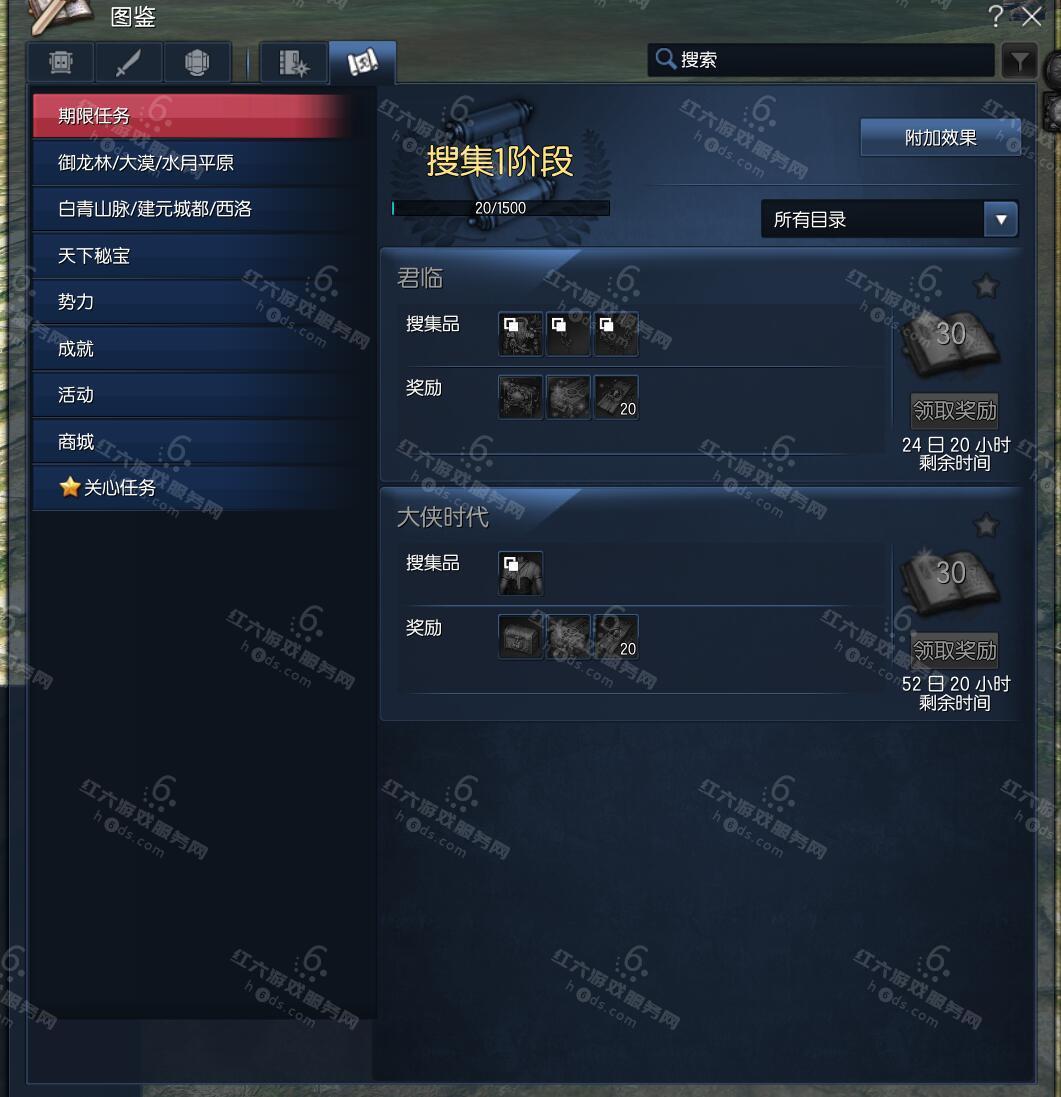
Task: Click 领取奖励 for 君临
Action: 955,411
